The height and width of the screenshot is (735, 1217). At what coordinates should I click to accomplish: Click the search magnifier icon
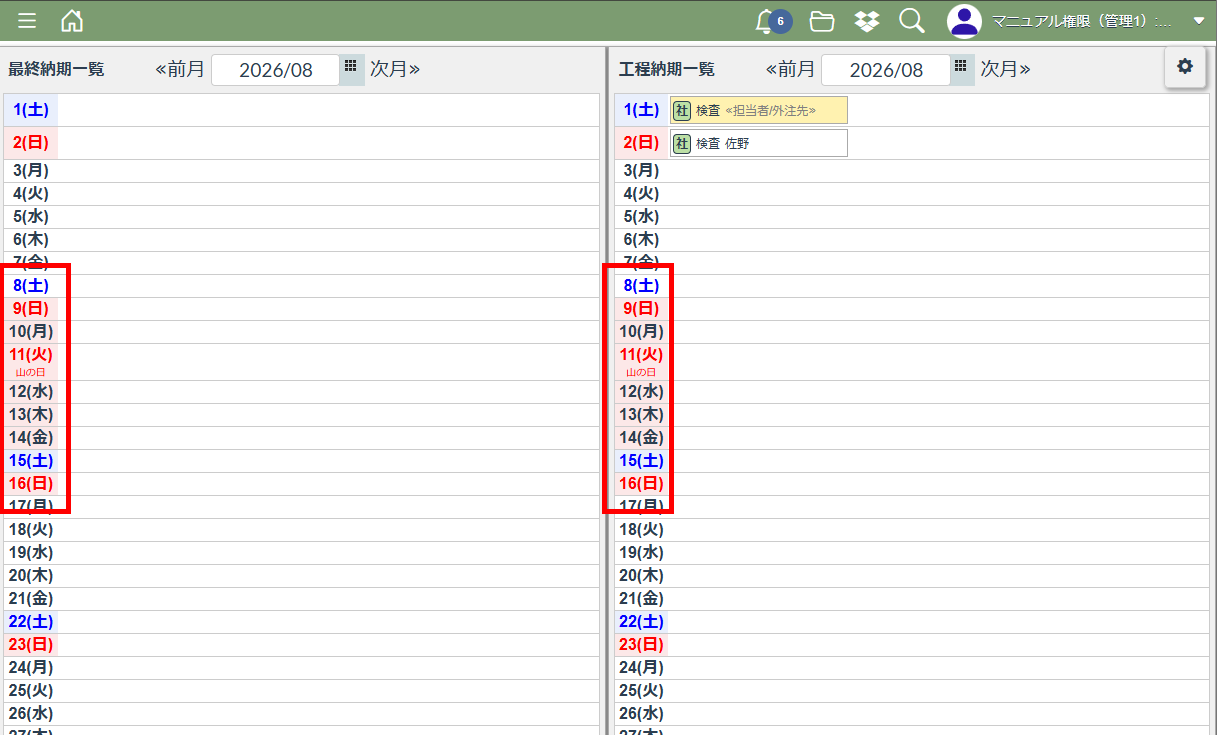click(x=911, y=21)
